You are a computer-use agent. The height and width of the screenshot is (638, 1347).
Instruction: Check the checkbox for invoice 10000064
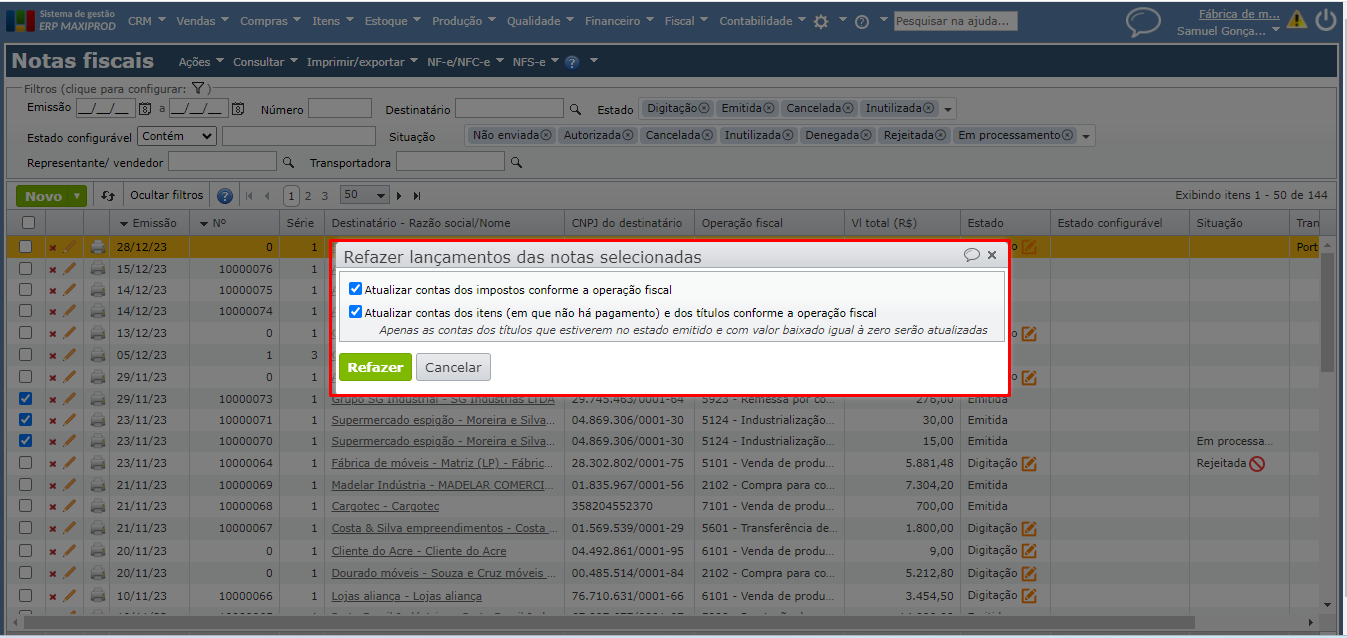(x=26, y=463)
